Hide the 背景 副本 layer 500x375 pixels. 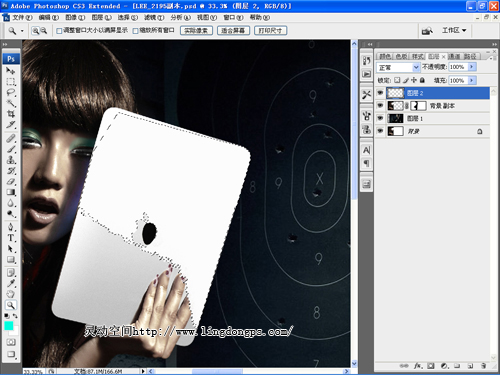click(380, 106)
